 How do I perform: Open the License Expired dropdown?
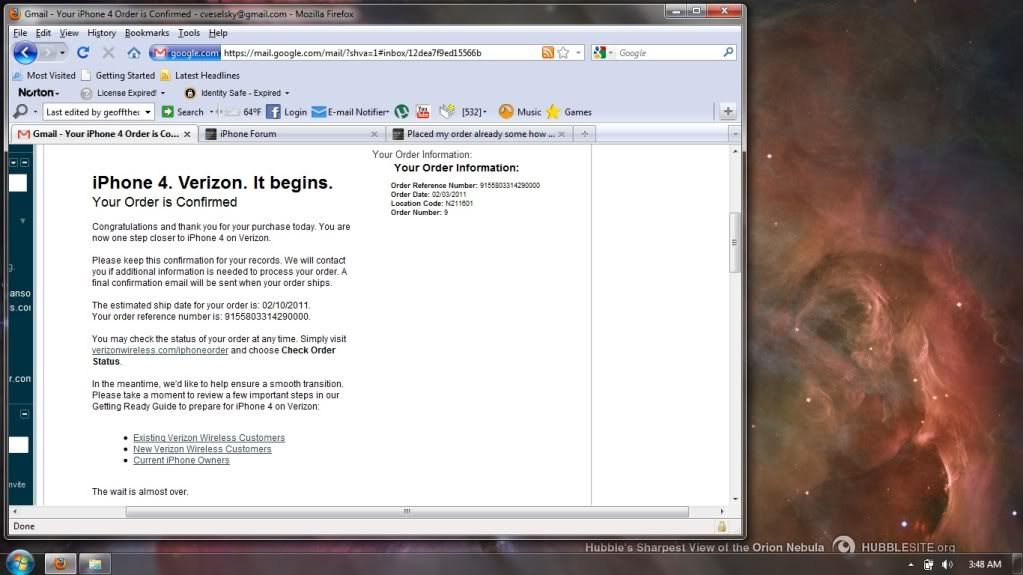123,93
